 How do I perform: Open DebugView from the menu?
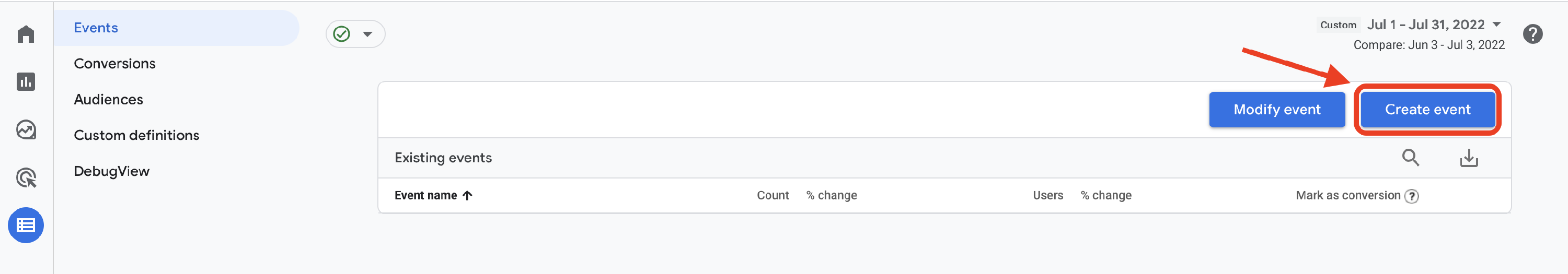pos(111,171)
